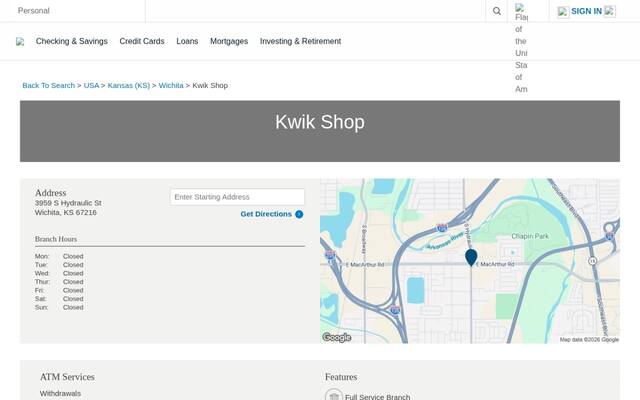Click the USA breadcrumb link
This screenshot has height=400, width=640.
point(91,85)
